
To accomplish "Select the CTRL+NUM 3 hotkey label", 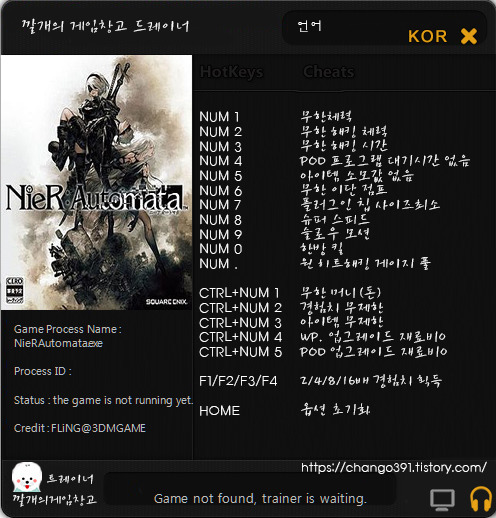I will pos(240,323).
